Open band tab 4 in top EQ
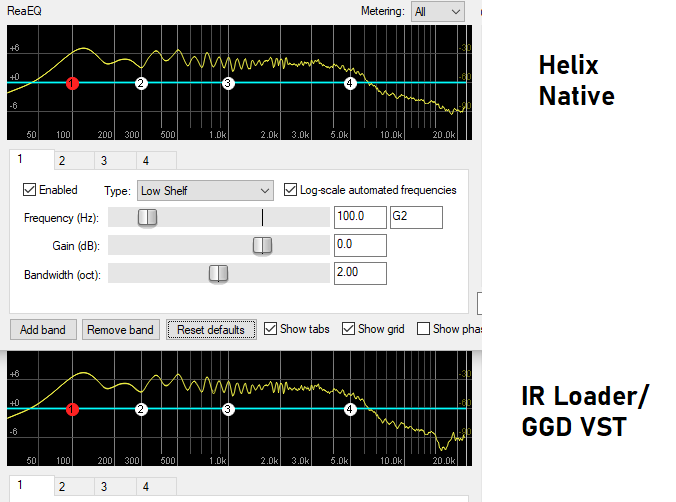This screenshot has height=502, width=676. tap(145, 160)
